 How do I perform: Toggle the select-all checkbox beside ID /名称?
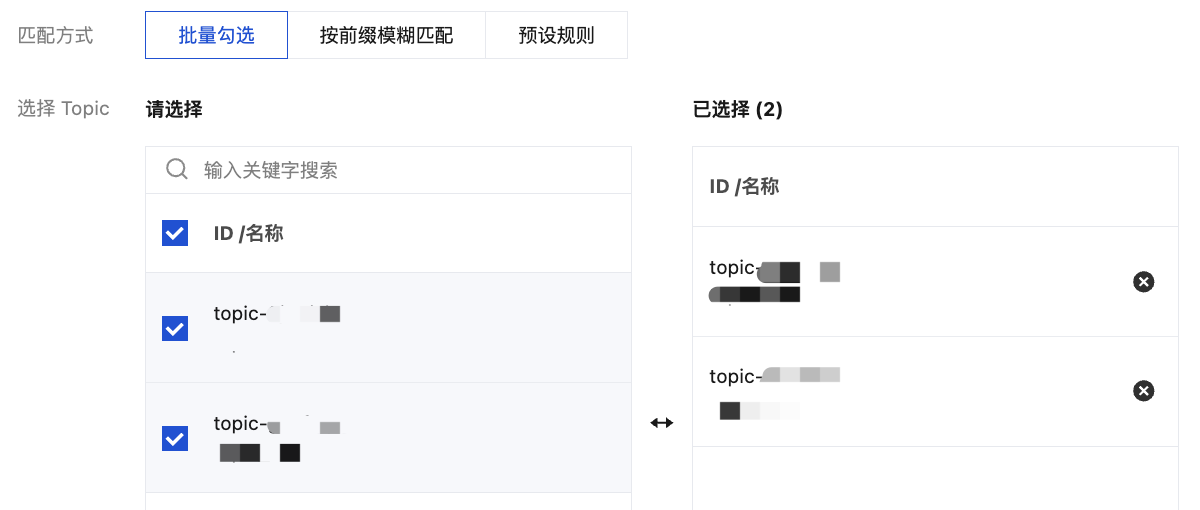(x=175, y=234)
